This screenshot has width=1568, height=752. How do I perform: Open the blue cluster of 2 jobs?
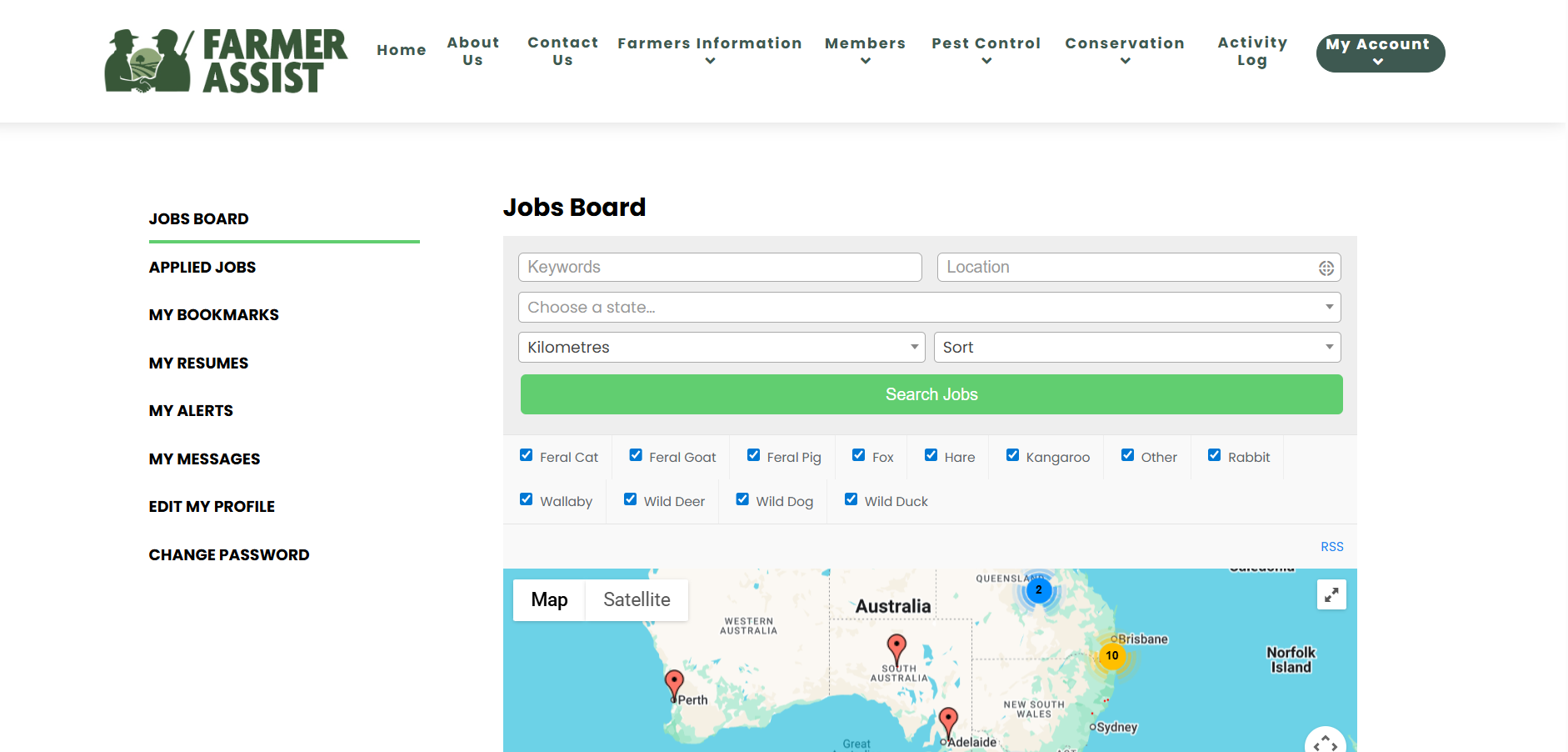click(x=1038, y=590)
